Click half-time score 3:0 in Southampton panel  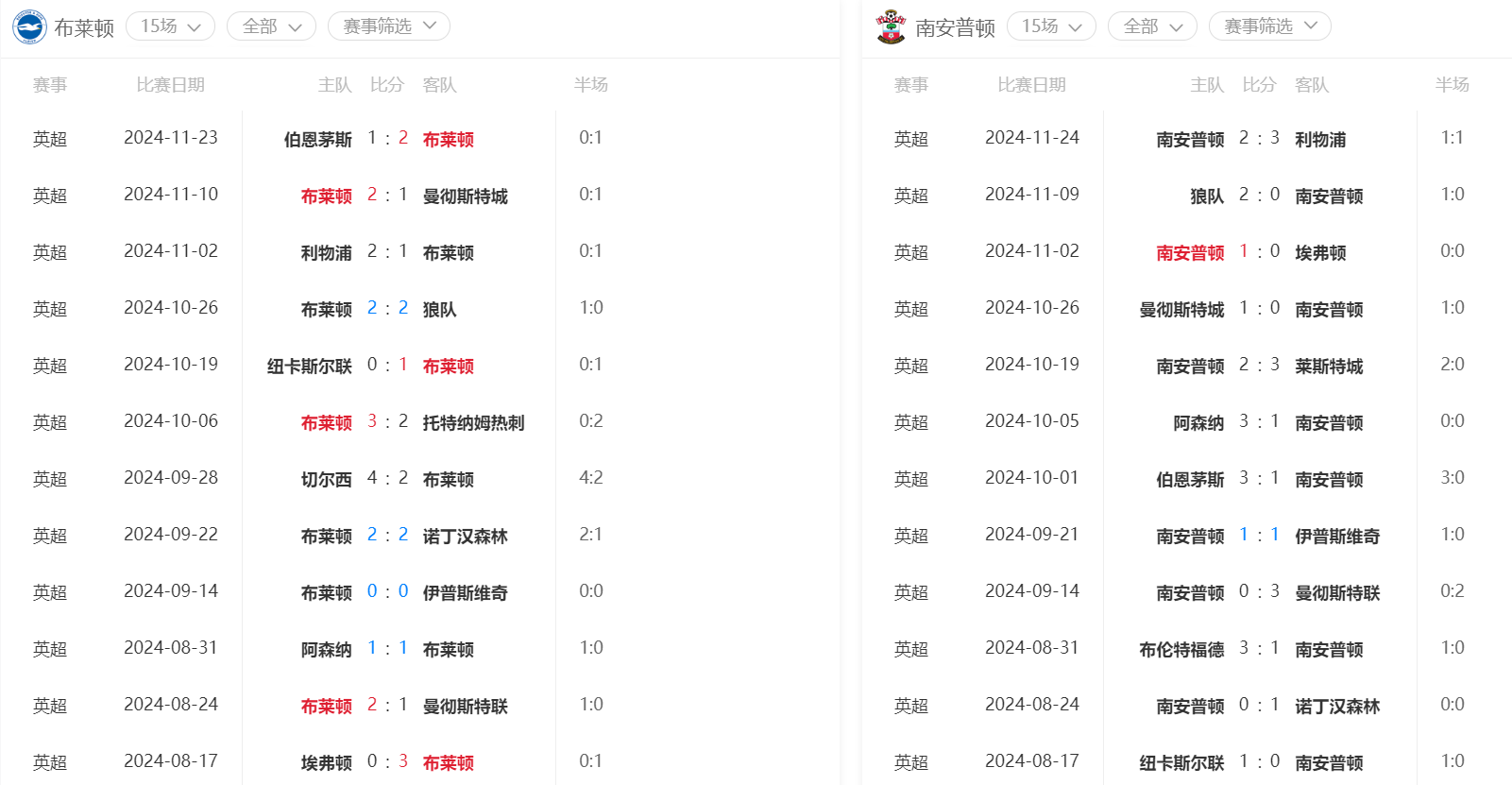tap(1453, 478)
